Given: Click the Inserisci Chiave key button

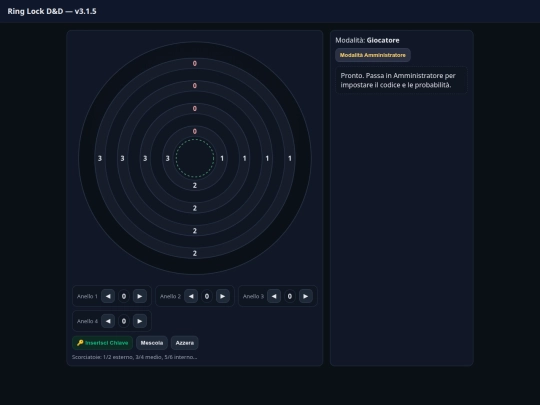Looking at the screenshot, I should (x=103, y=343).
